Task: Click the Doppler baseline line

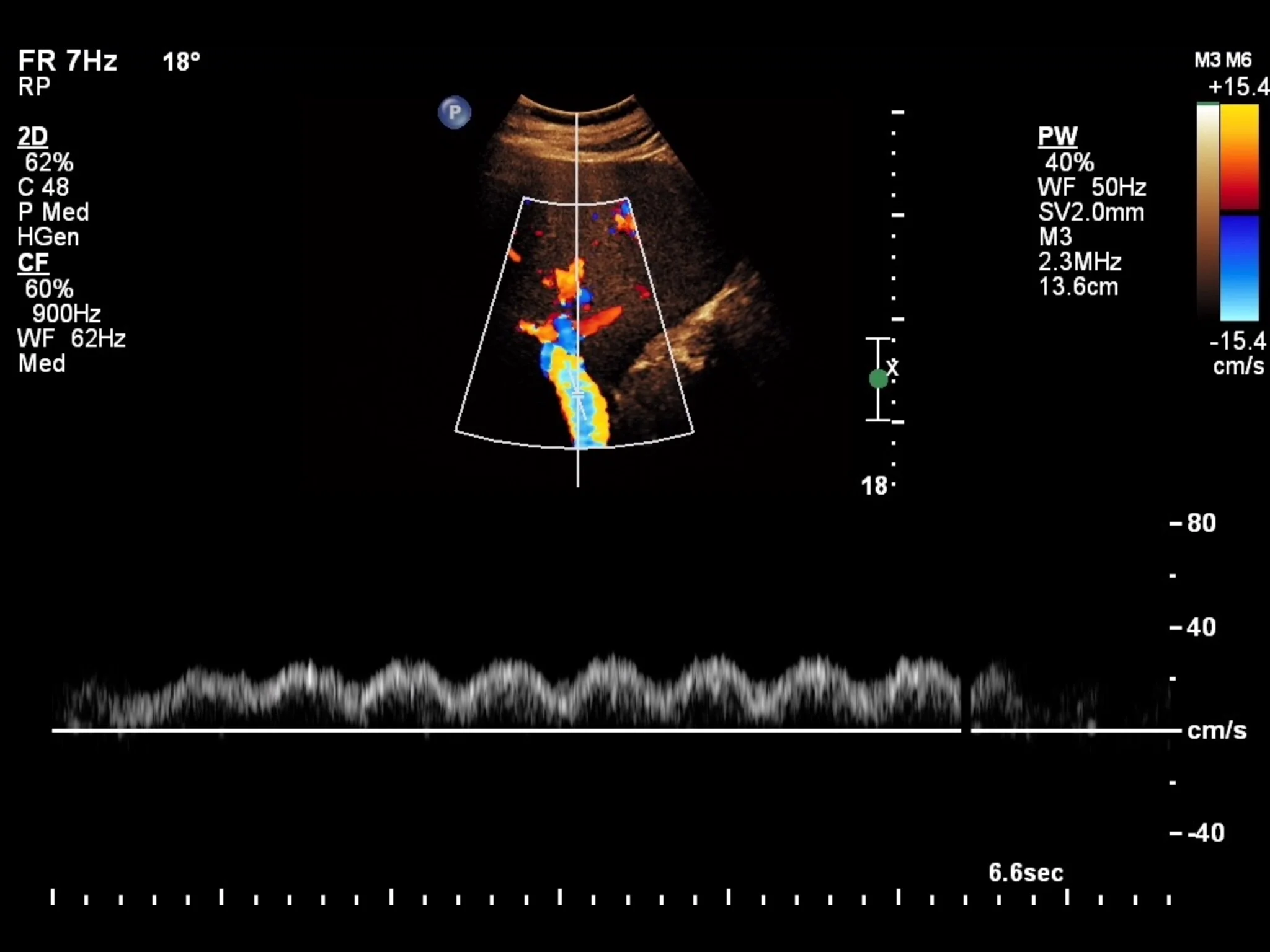Action: [x=496, y=730]
